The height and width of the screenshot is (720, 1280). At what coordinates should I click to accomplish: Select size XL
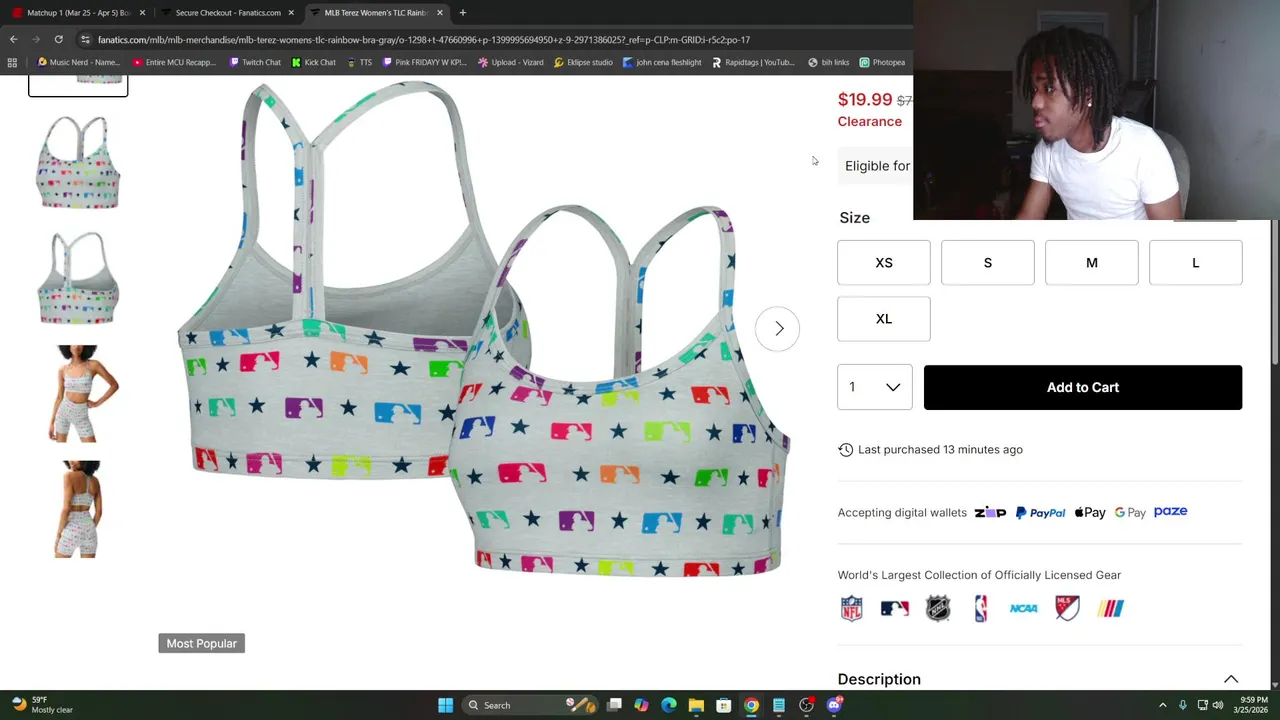point(884,319)
